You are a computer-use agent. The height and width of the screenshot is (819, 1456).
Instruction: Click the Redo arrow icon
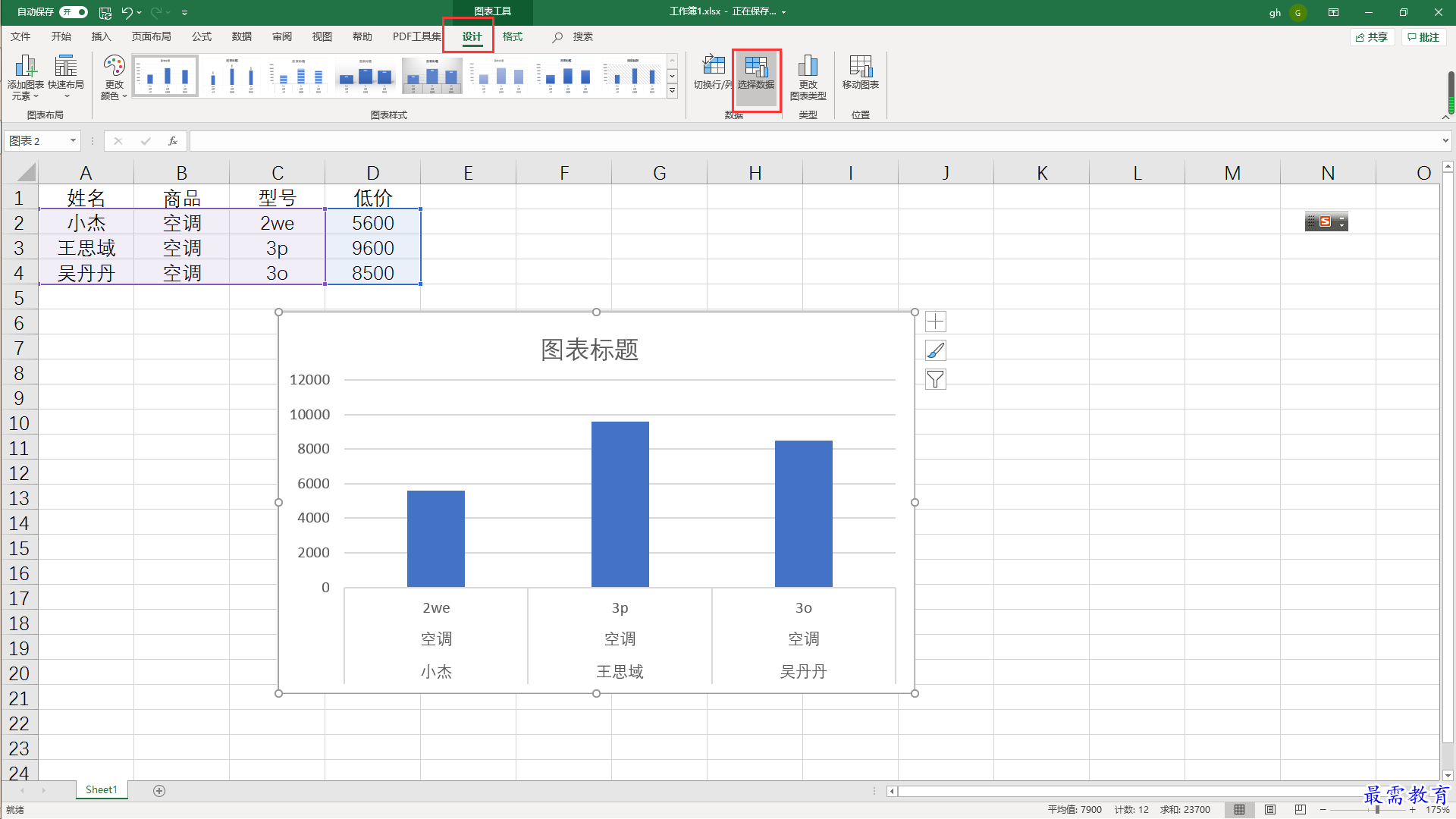tap(156, 12)
